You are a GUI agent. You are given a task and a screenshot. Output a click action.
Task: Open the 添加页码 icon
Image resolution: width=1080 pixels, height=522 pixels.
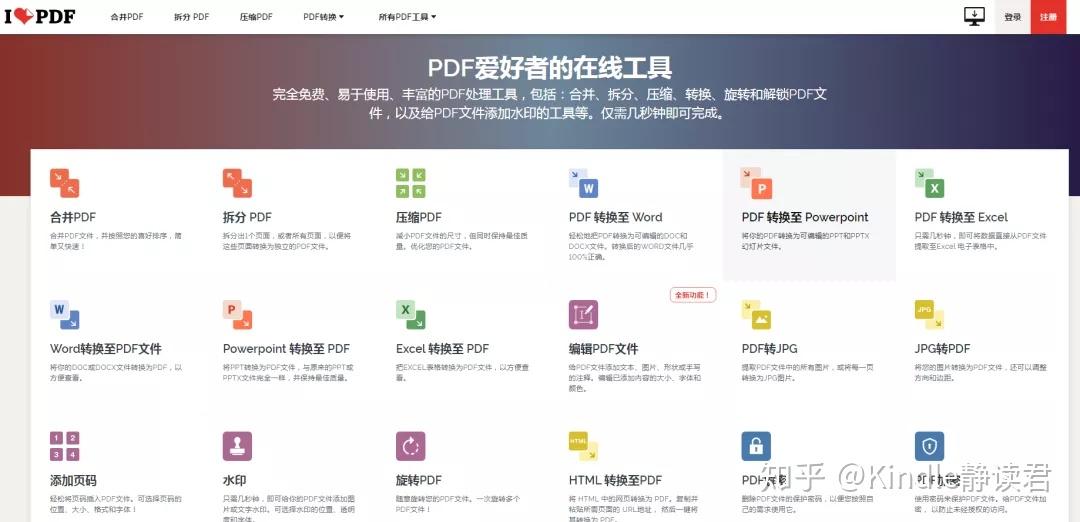click(x=64, y=446)
